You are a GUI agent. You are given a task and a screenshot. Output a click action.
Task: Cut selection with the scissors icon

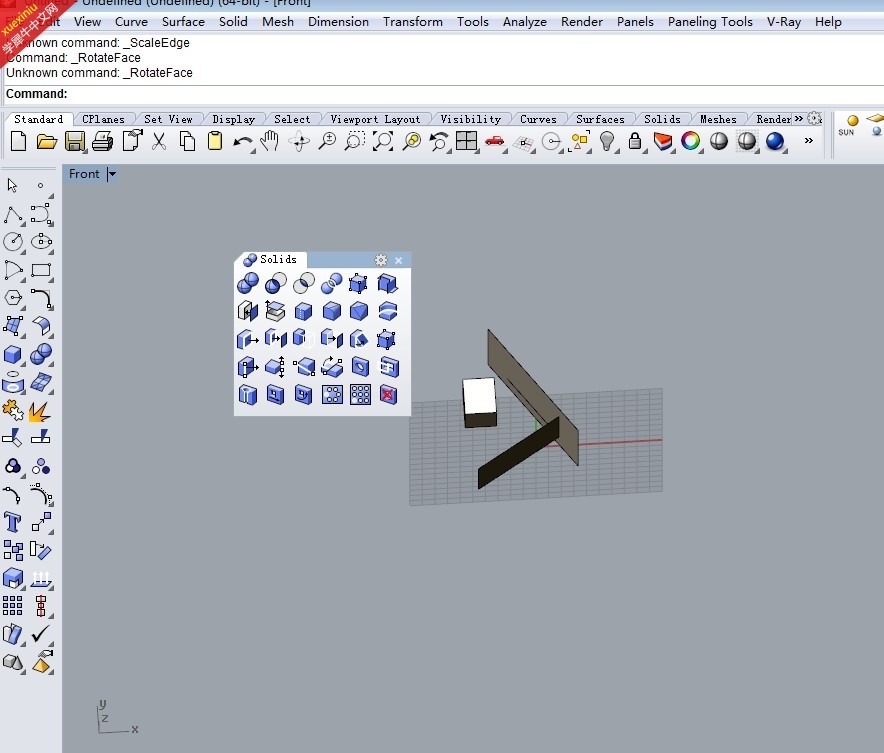click(x=159, y=141)
